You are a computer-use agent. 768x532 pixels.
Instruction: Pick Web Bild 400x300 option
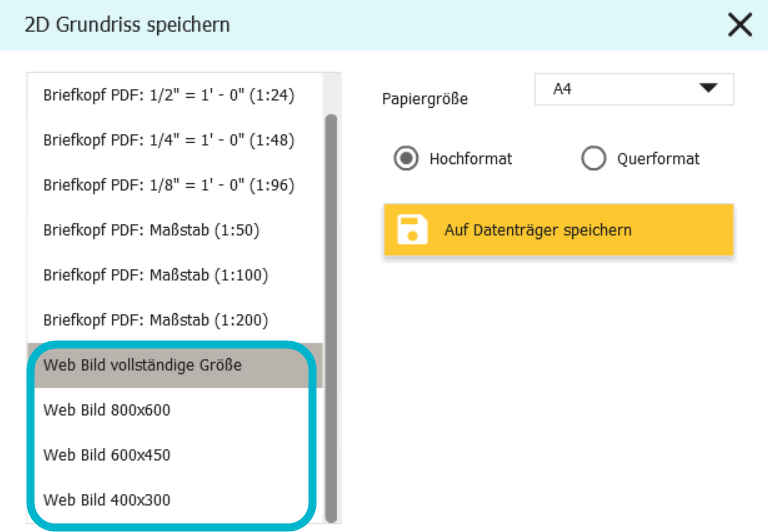click(175, 500)
